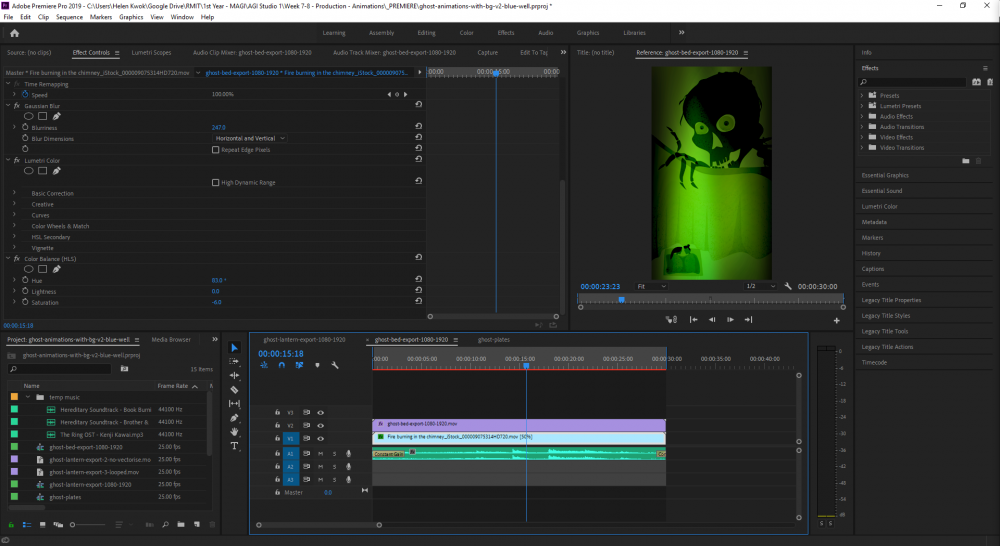Screen dimensions: 1000x546
Task: Select The Ring OST - Kenji Kawai.mp3 item
Action: tap(102, 434)
